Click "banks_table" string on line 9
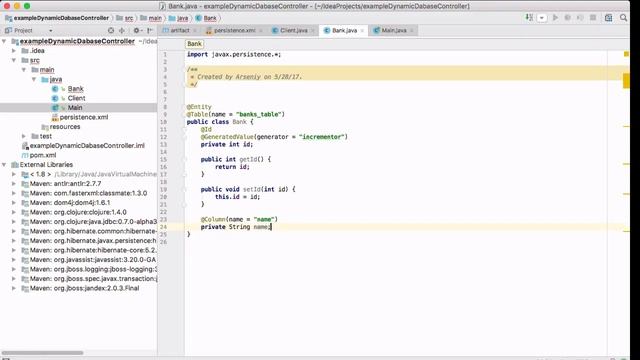This screenshot has width=640, height=360. [x=260, y=114]
